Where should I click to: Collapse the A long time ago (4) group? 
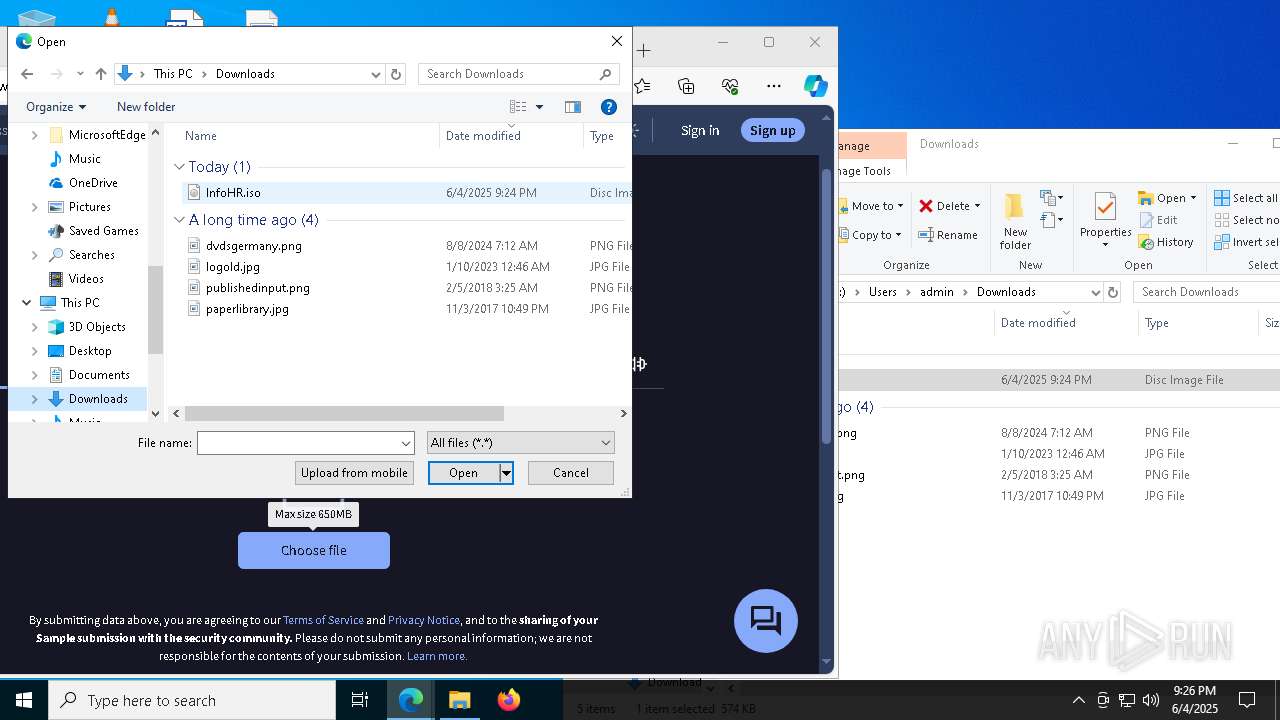(179, 220)
